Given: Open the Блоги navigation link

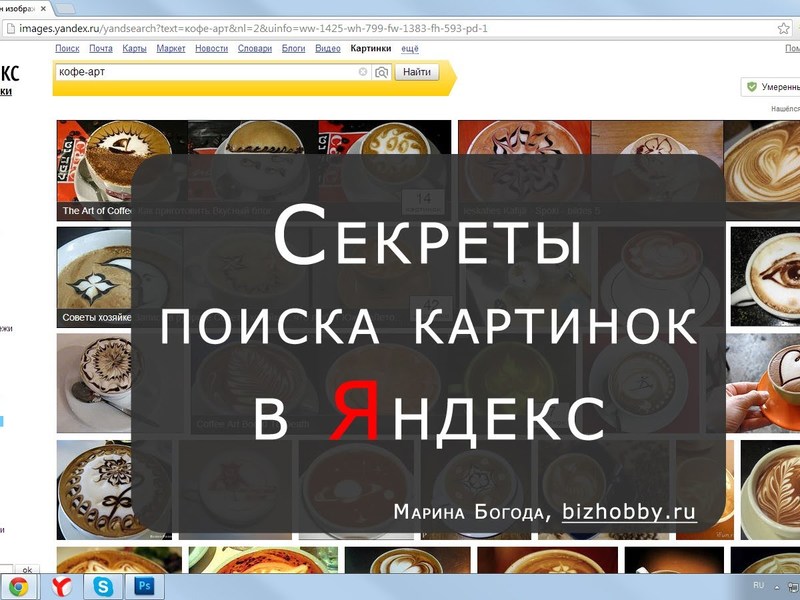Looking at the screenshot, I should click(x=293, y=48).
